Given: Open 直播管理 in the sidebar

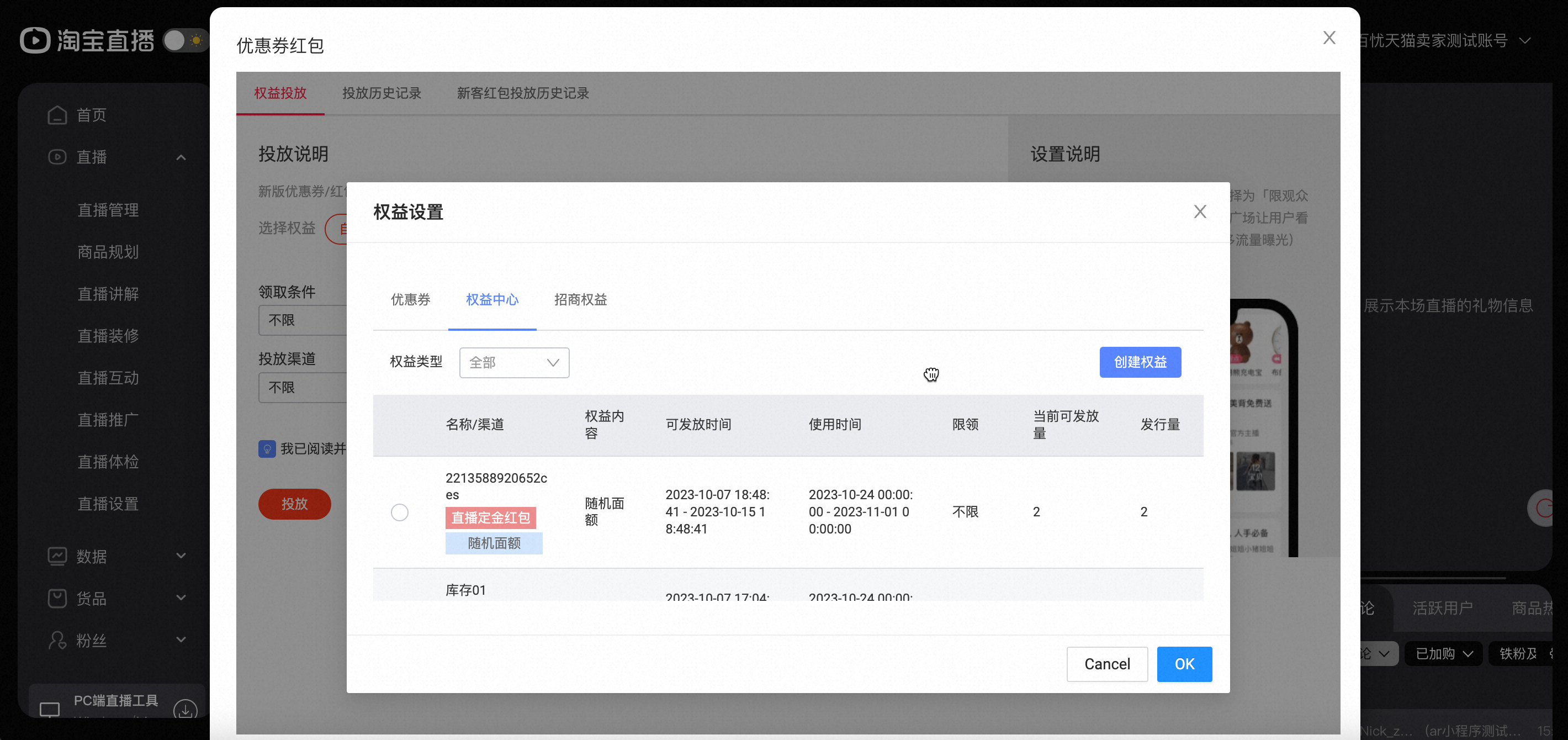Looking at the screenshot, I should tap(108, 210).
